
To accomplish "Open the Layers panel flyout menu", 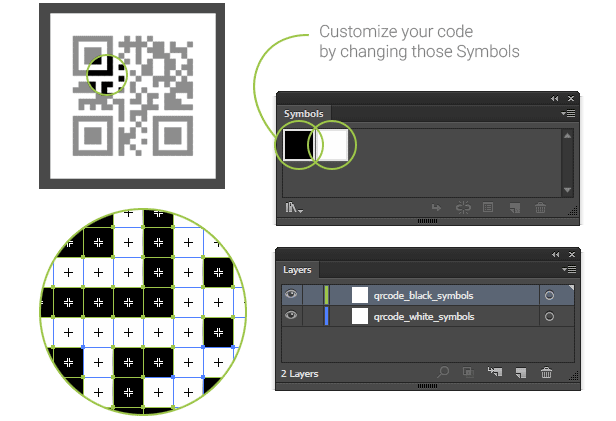I will (569, 269).
